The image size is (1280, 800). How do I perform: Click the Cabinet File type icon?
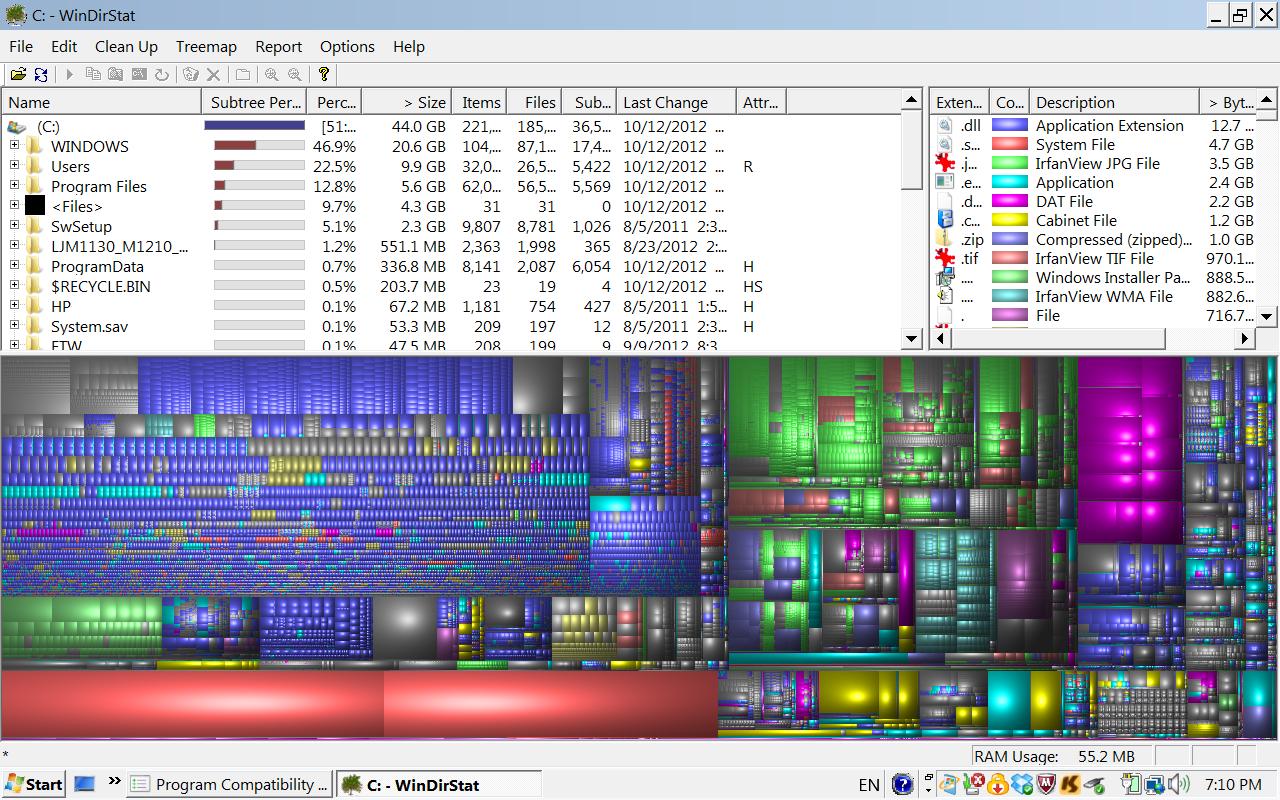(944, 221)
